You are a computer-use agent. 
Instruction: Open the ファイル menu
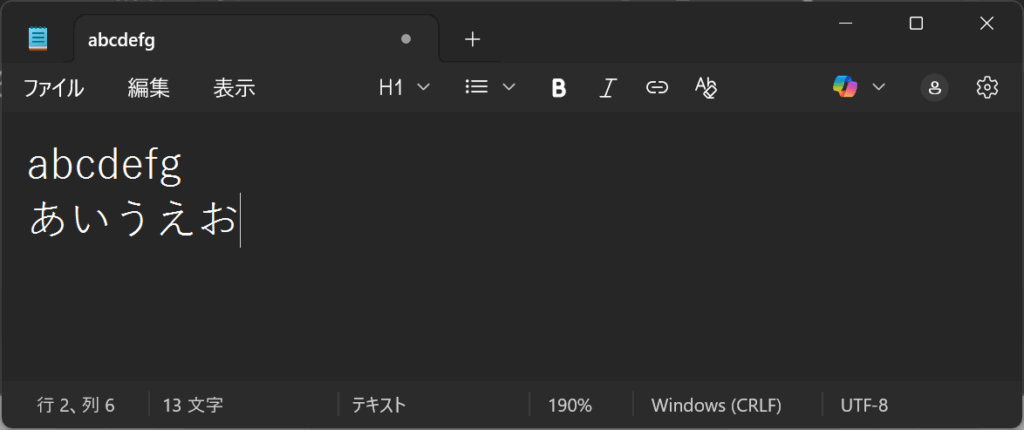pyautogui.click(x=53, y=88)
